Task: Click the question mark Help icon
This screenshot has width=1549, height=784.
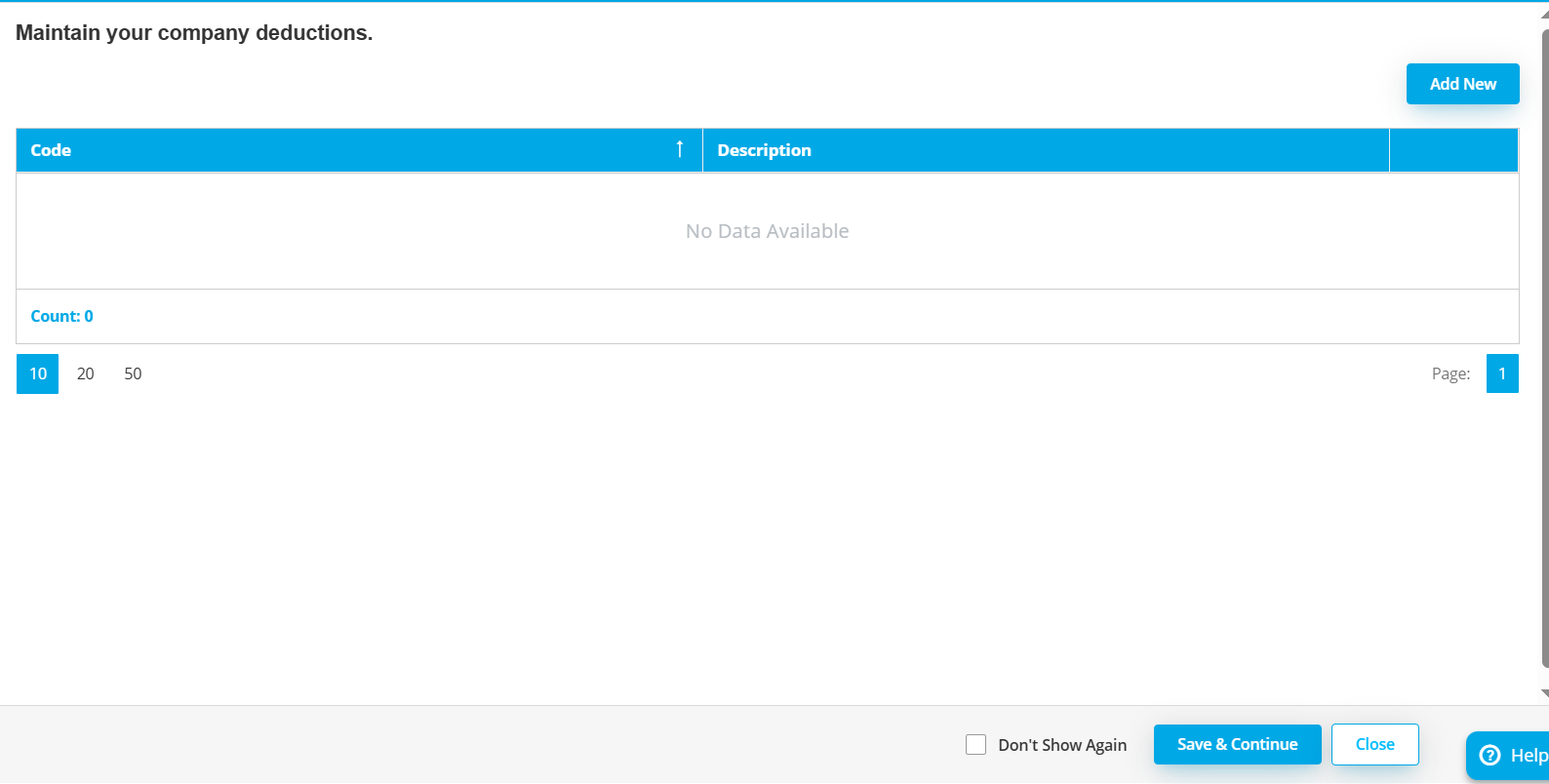Action: 1489,756
